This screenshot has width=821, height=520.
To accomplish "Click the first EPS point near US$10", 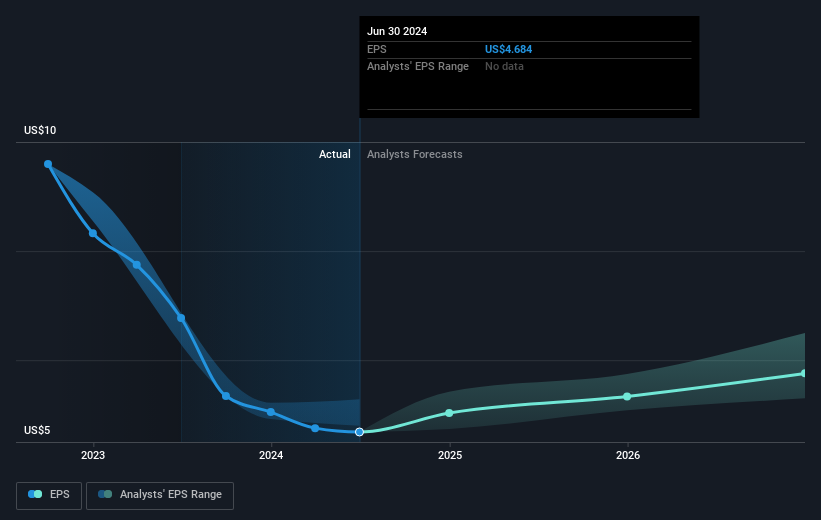I will (x=48, y=164).
